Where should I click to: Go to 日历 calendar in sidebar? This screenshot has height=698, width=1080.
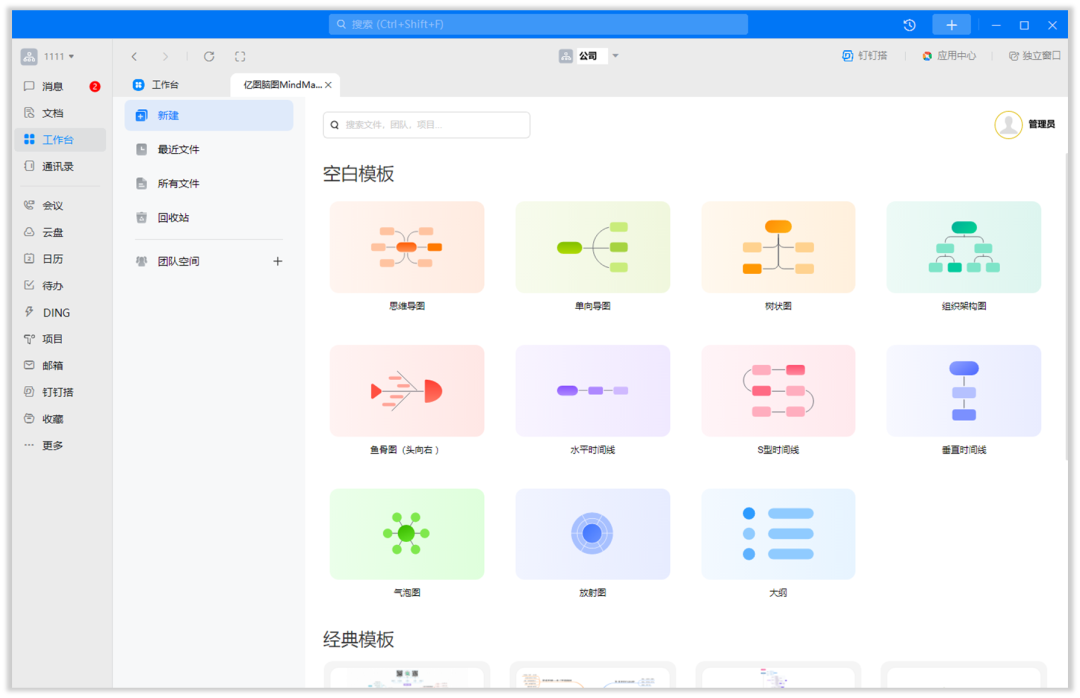click(x=52, y=259)
